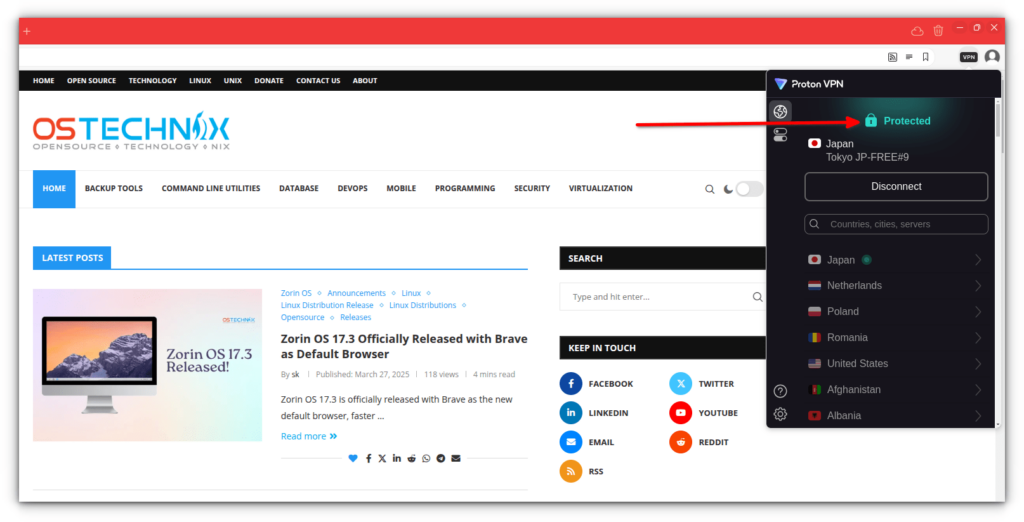Click the Reddit round icon
The width and height of the screenshot is (1024, 522).
[x=680, y=442]
